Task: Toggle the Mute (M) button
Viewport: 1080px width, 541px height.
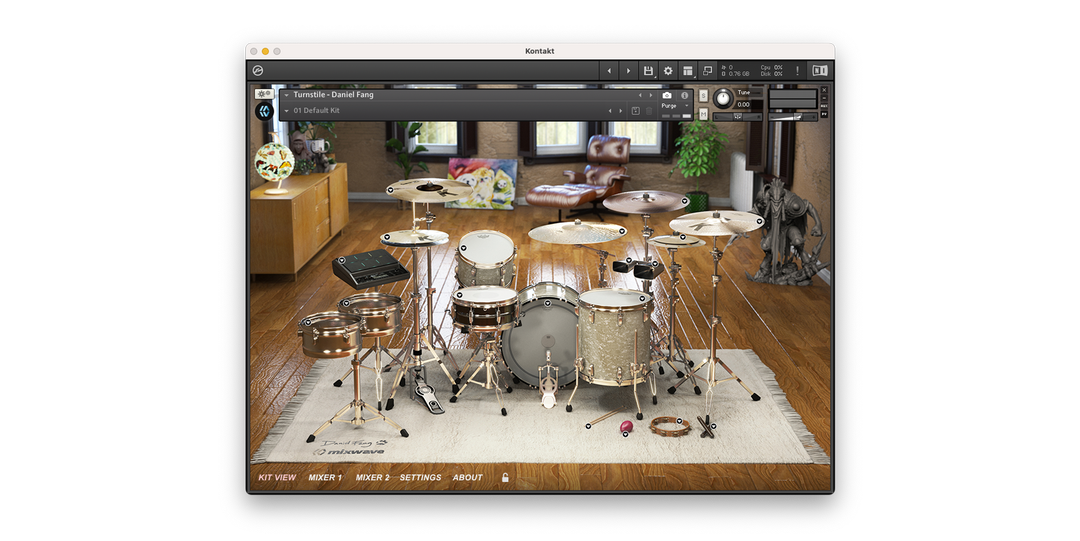Action: click(703, 114)
